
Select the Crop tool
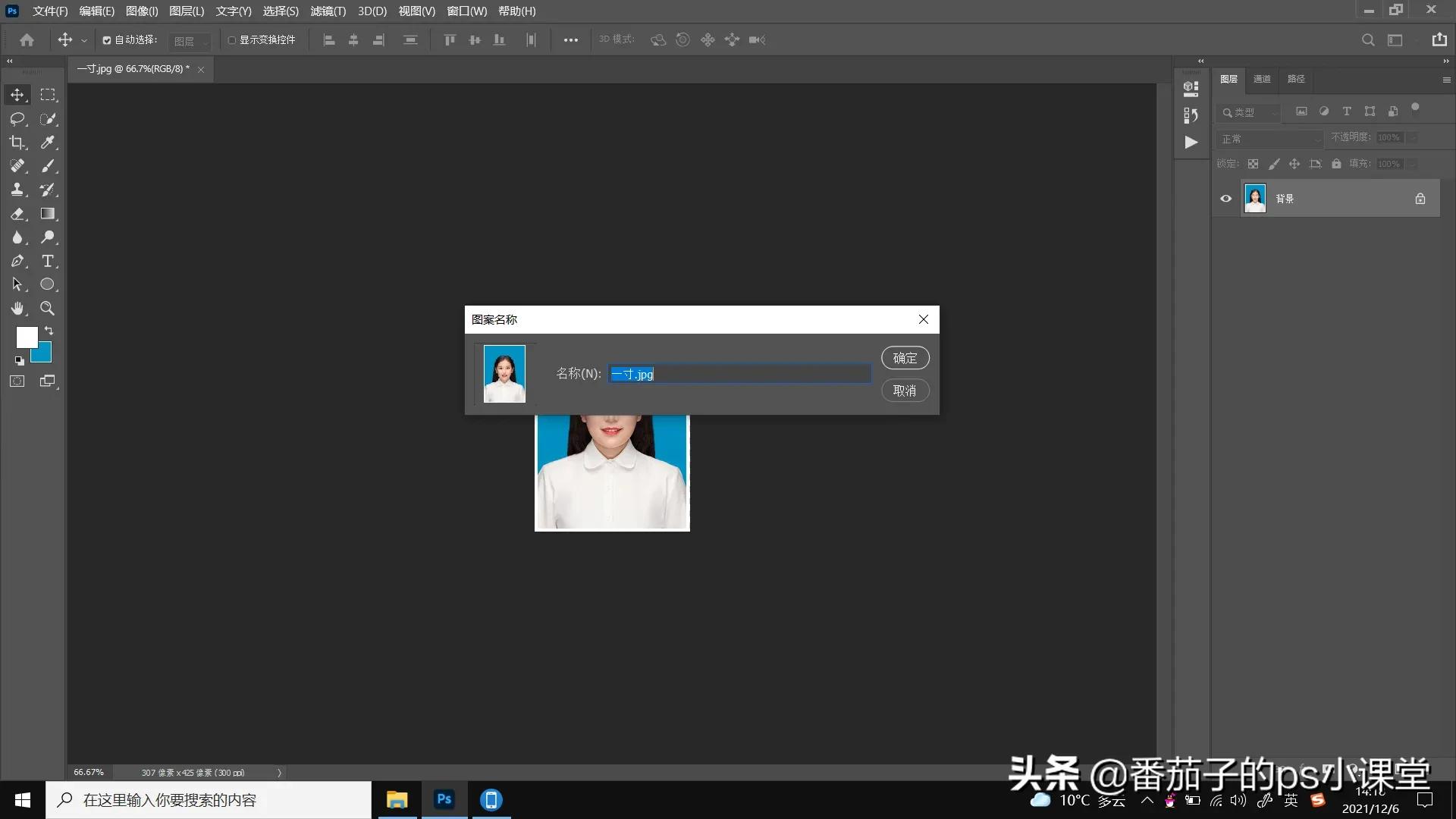(17, 143)
